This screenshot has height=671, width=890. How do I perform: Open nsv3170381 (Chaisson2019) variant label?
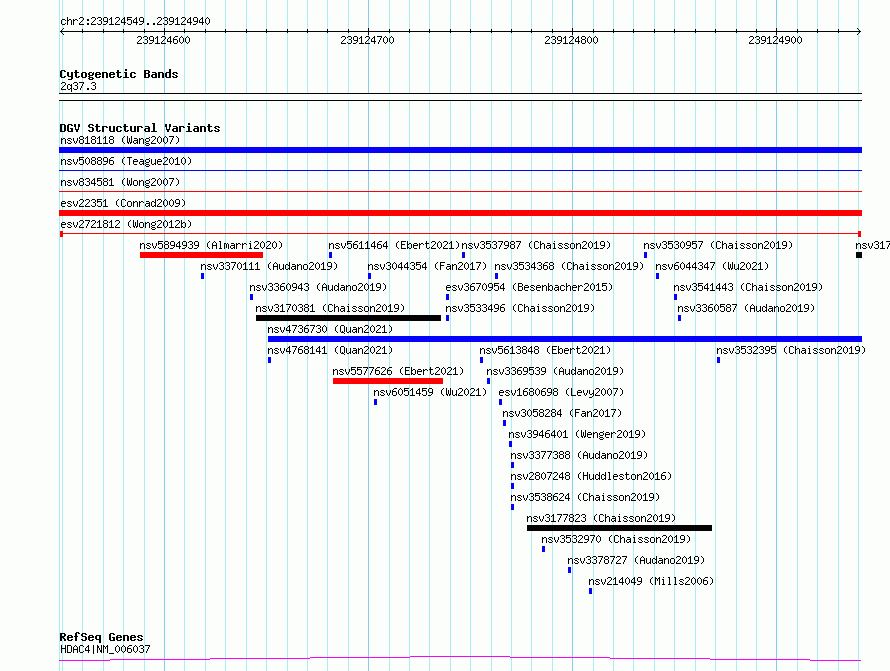click(x=330, y=308)
